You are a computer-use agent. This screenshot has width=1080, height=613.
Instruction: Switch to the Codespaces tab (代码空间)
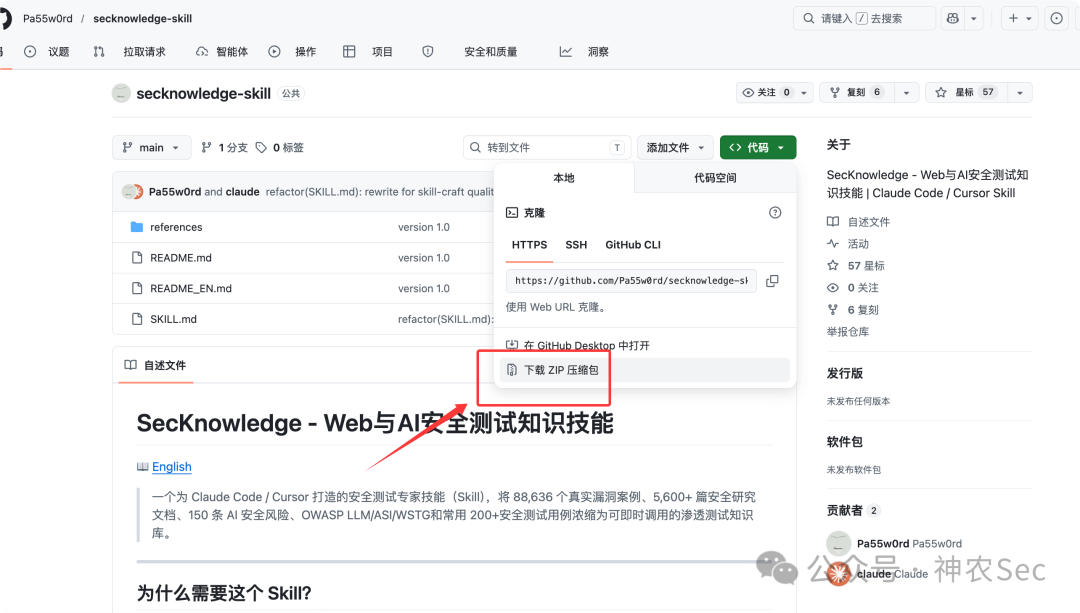(x=715, y=178)
